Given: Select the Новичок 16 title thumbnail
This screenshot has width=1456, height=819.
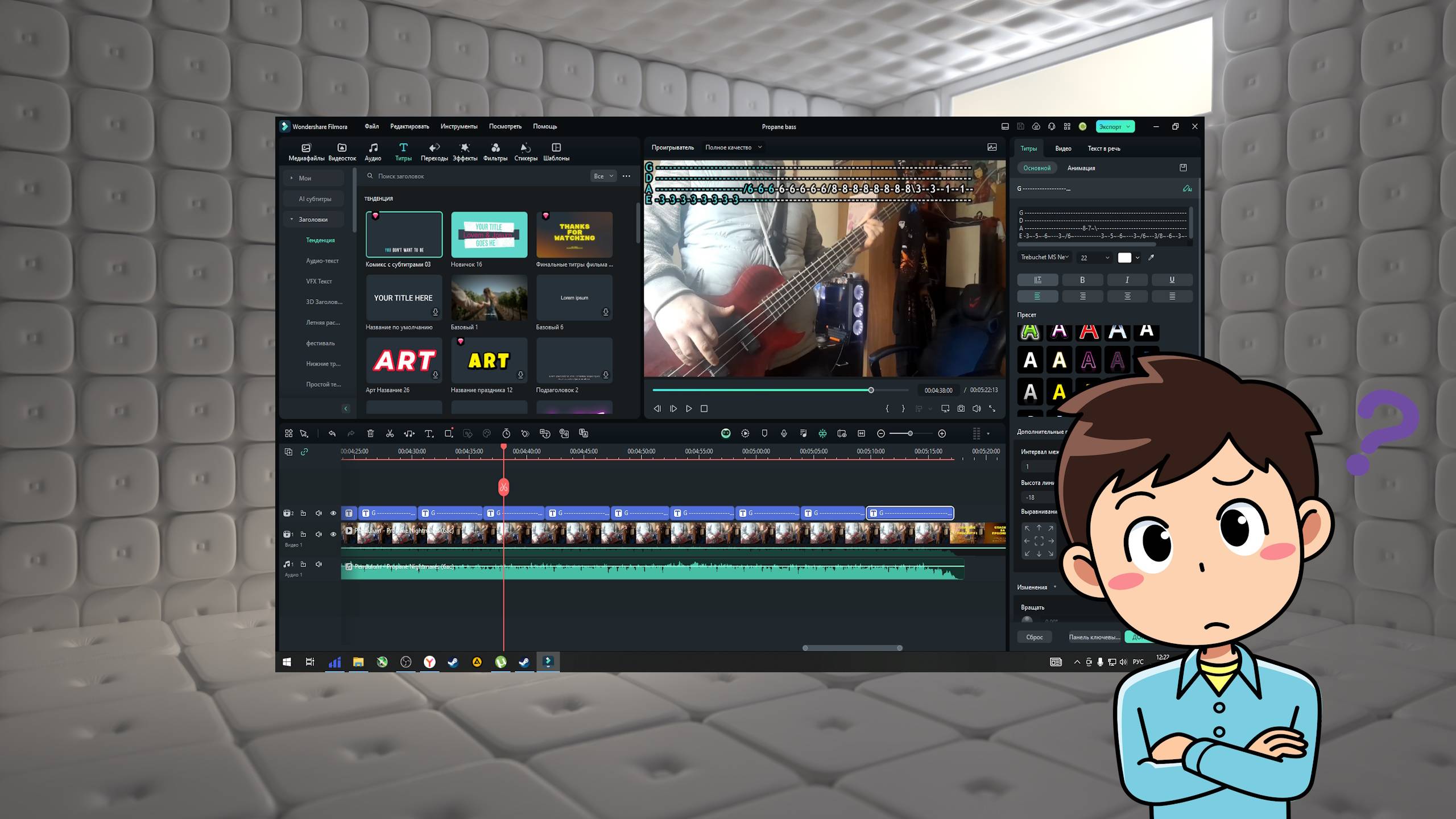Looking at the screenshot, I should (x=489, y=235).
